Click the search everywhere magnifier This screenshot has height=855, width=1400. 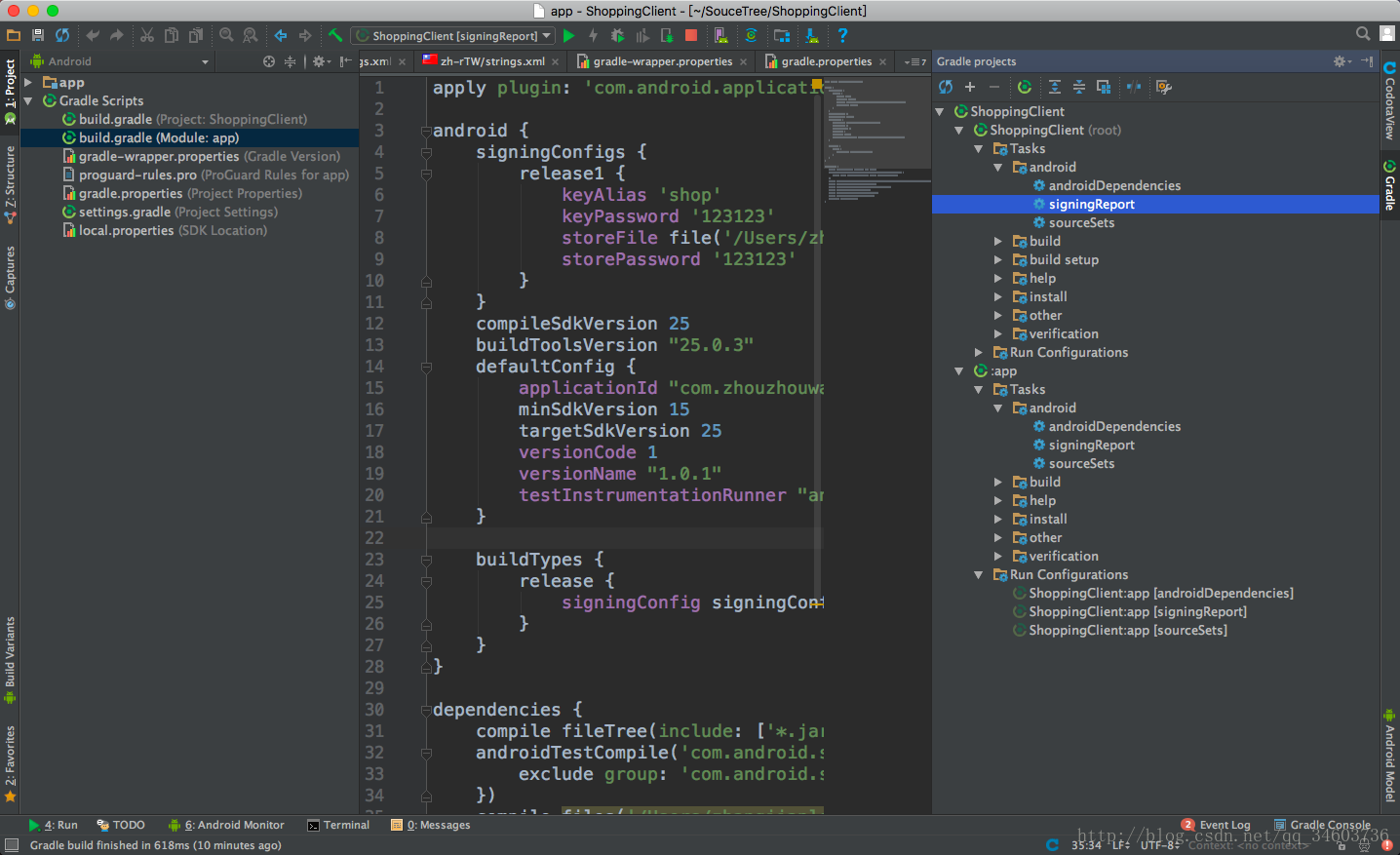tap(1363, 34)
